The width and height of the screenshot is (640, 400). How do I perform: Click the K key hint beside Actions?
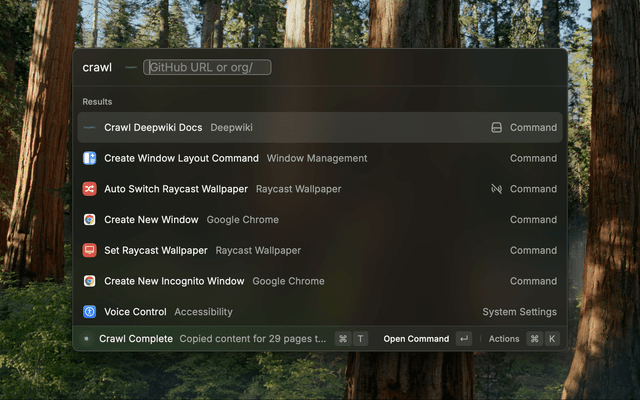click(552, 339)
